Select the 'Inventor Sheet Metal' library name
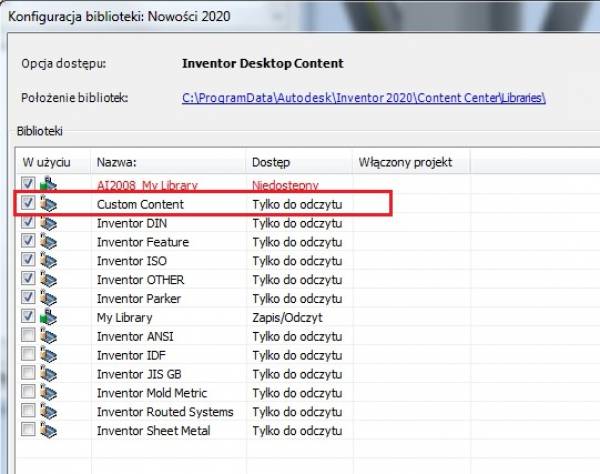The height and width of the screenshot is (474, 600). (153, 430)
